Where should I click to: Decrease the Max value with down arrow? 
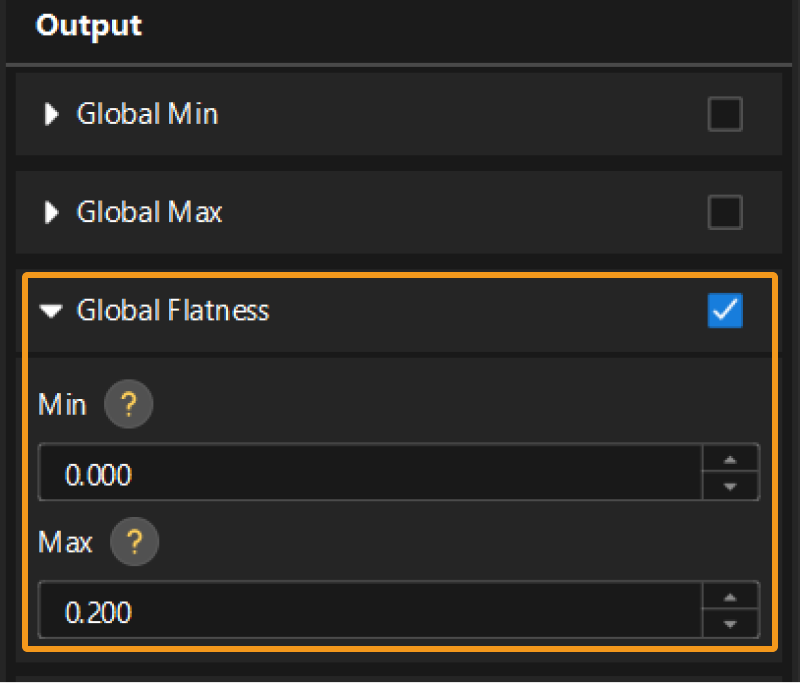[x=730, y=623]
